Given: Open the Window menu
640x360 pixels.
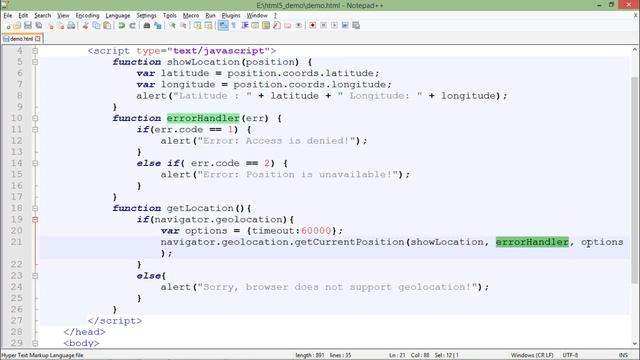Looking at the screenshot, I should (x=257, y=16).
